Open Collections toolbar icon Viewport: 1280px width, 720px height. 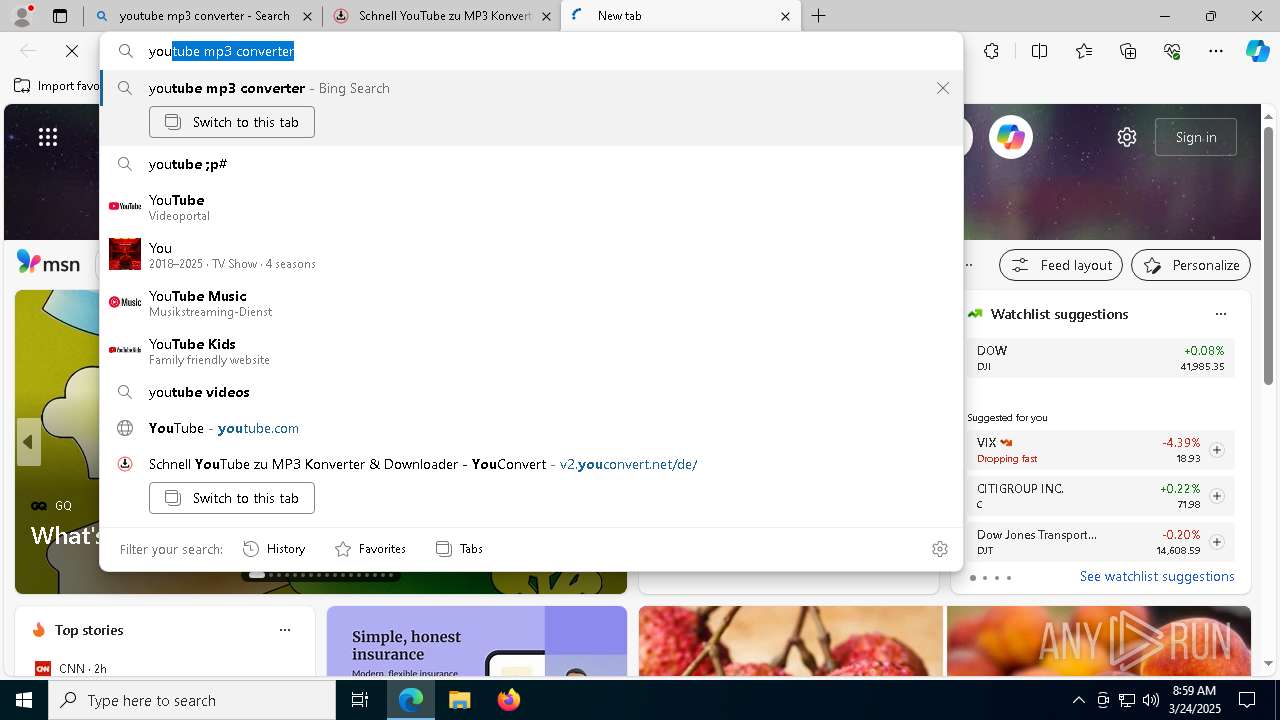click(1128, 51)
